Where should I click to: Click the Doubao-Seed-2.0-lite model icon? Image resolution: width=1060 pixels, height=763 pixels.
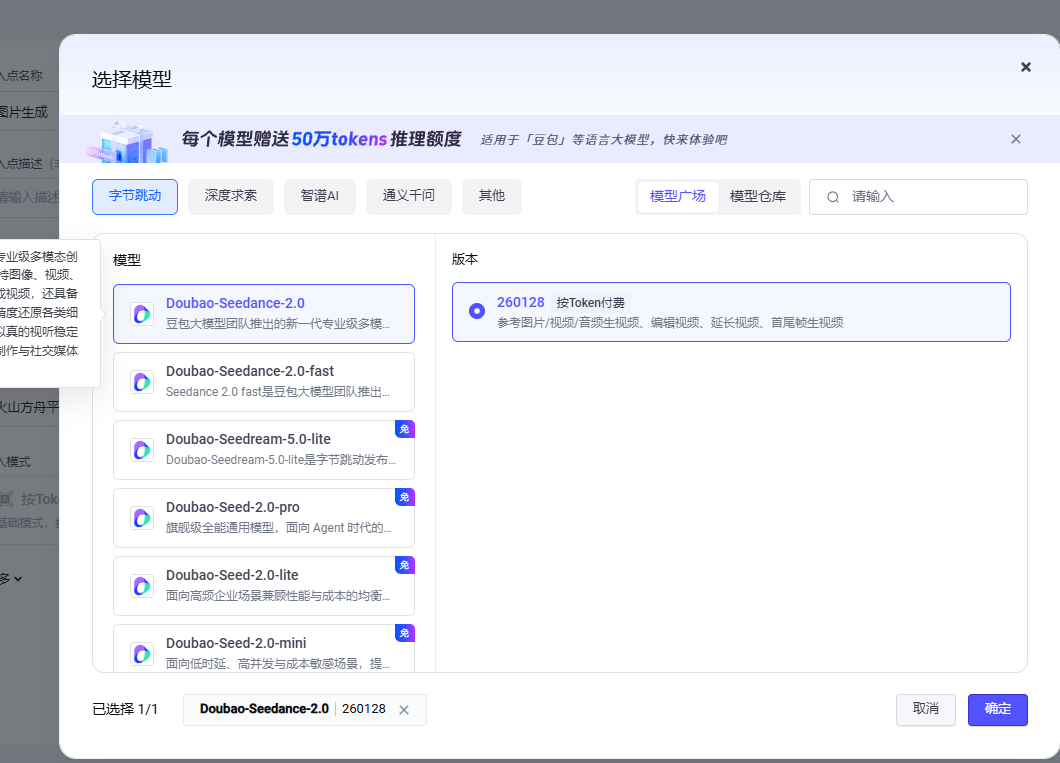tap(142, 586)
